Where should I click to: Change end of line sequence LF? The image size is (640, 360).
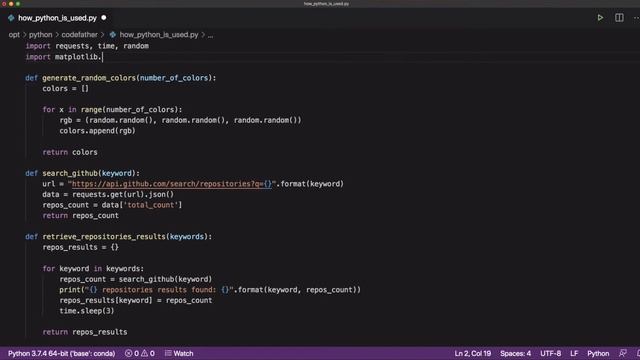coord(574,353)
